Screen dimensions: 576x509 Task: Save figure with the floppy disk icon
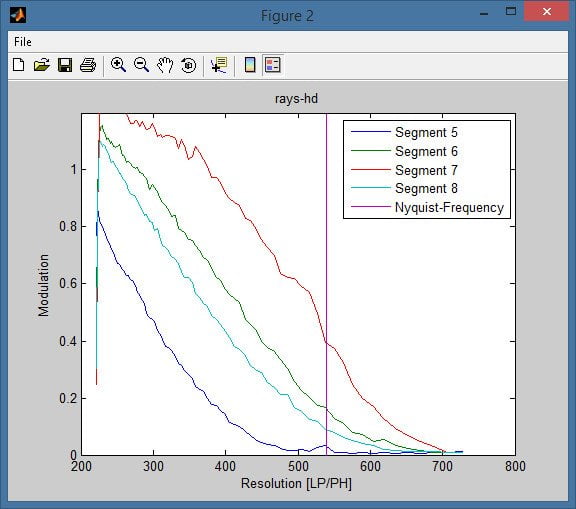coord(65,65)
